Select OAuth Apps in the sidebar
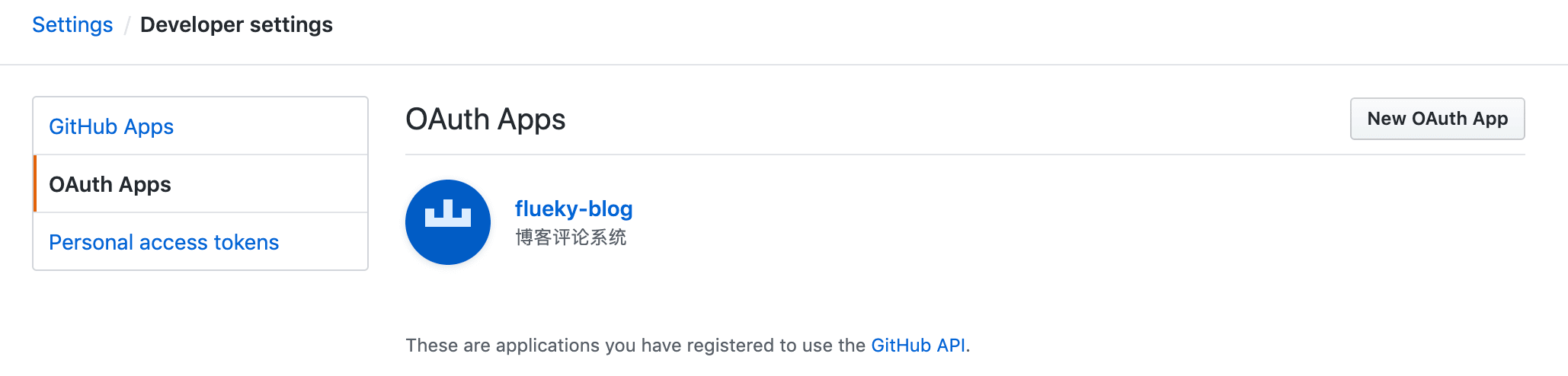The image size is (1568, 376). (x=110, y=184)
